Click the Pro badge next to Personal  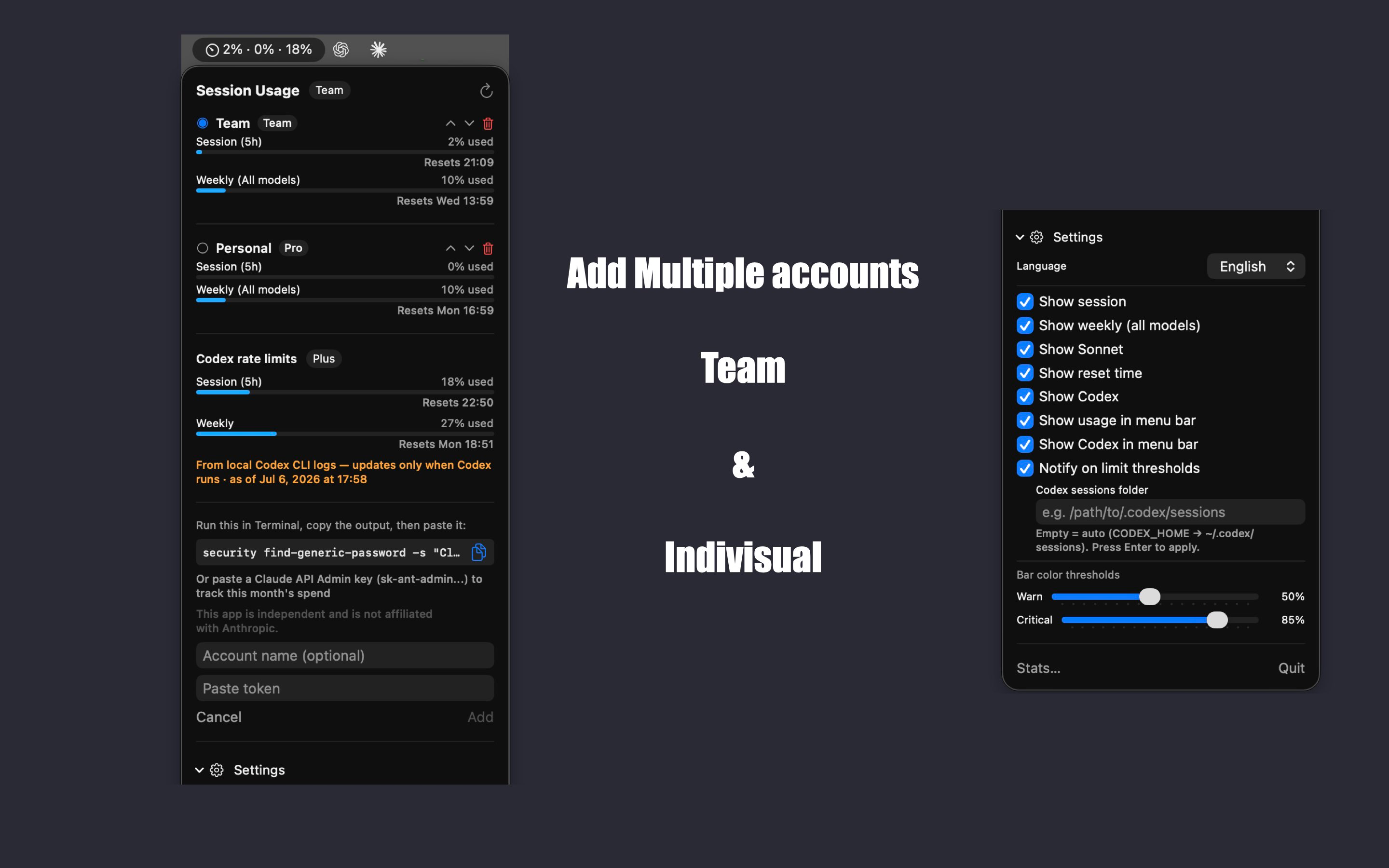[x=293, y=248]
